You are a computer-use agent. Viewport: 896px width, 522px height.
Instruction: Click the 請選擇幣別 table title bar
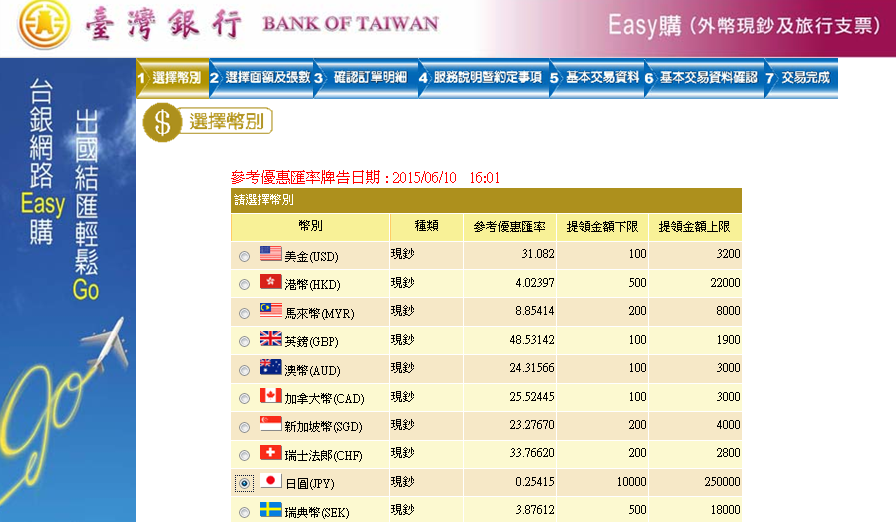click(x=486, y=200)
